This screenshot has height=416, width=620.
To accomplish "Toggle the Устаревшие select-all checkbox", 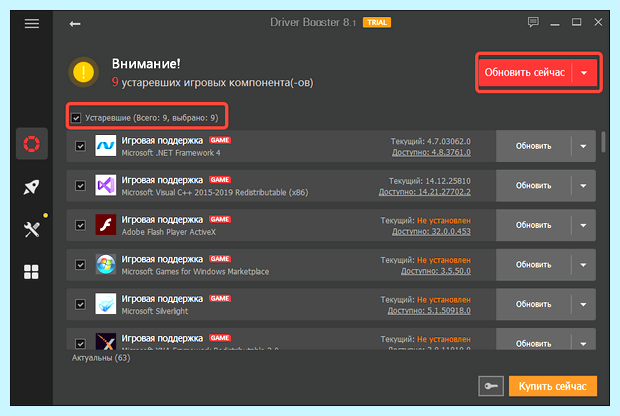I will tap(76, 118).
